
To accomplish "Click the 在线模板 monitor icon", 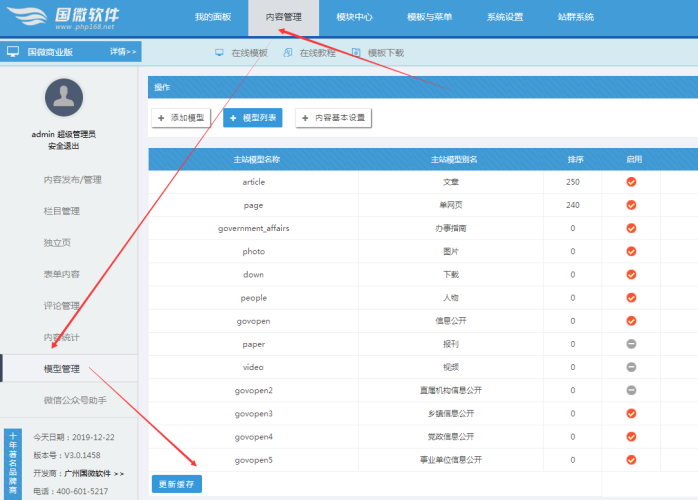I will (x=220, y=52).
